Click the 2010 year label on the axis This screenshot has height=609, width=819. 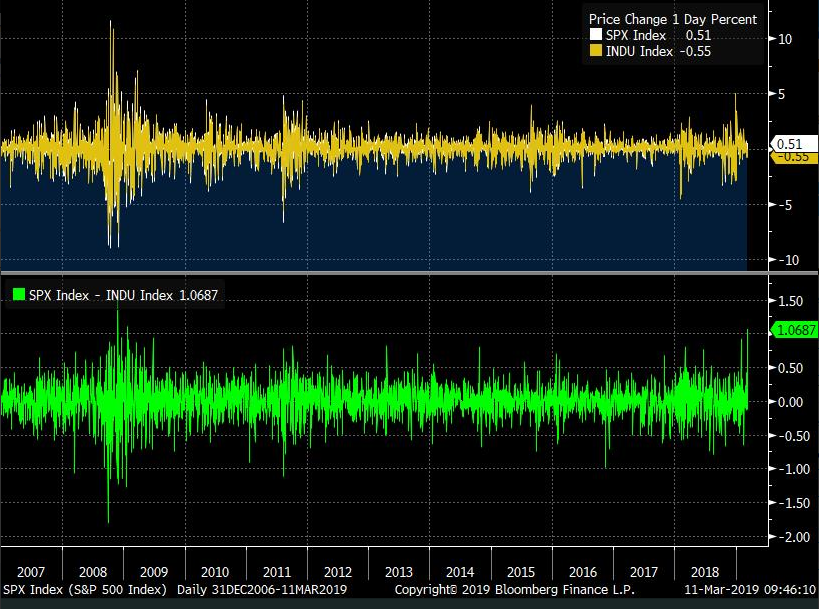pyautogui.click(x=215, y=572)
